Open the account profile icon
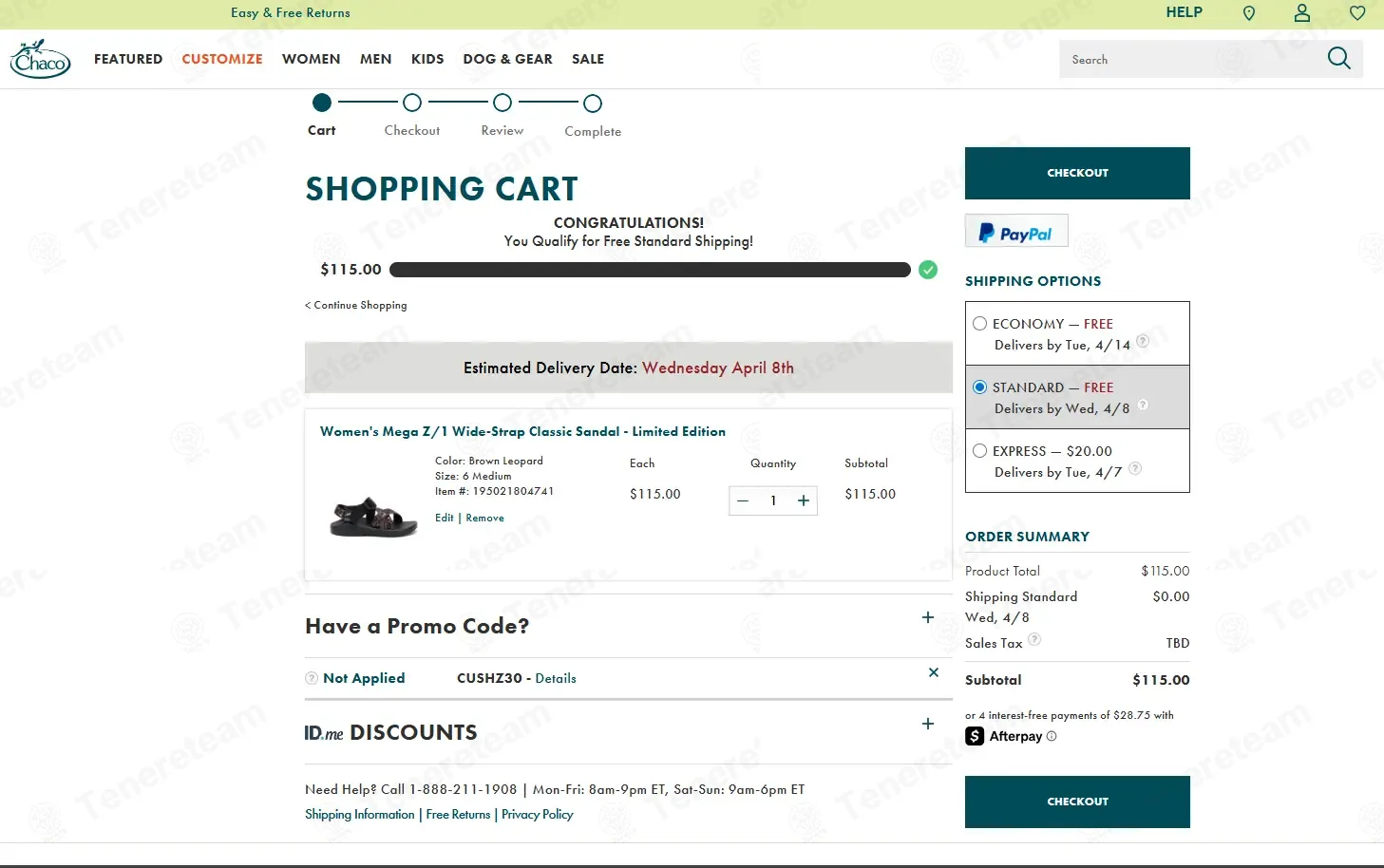The image size is (1384, 868). click(1302, 13)
